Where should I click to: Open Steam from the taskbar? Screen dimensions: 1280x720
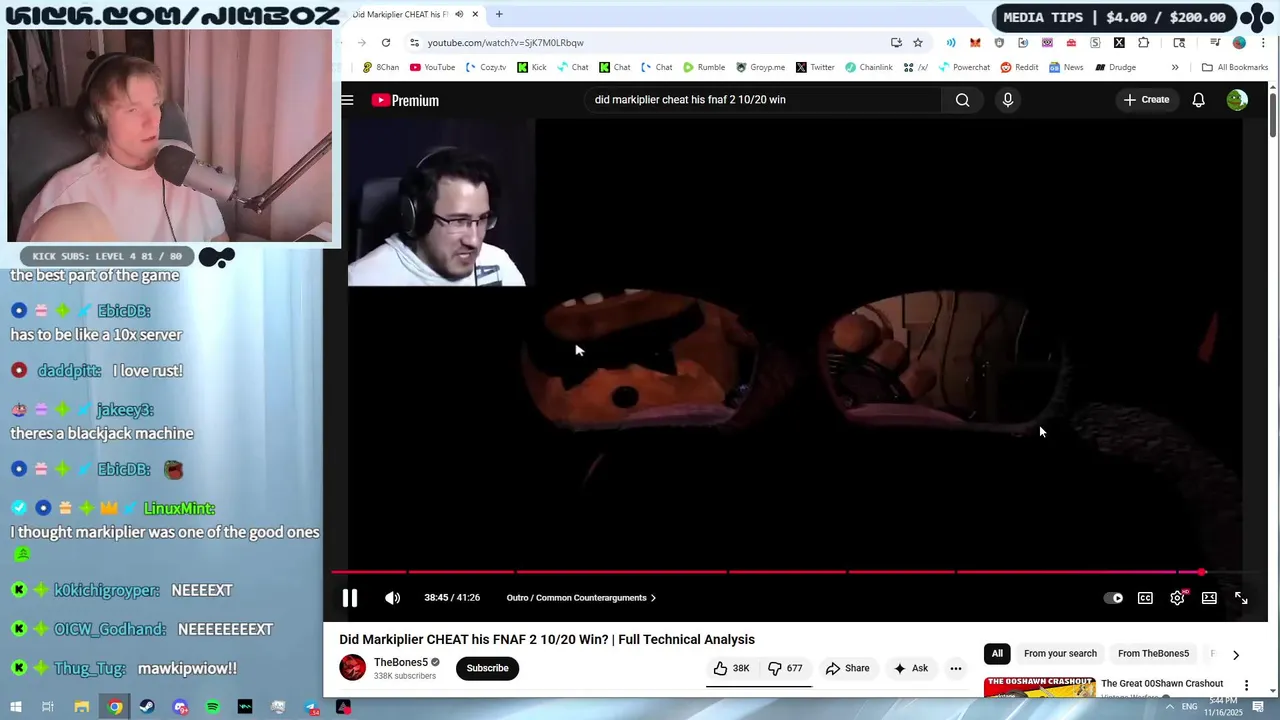tap(147, 707)
